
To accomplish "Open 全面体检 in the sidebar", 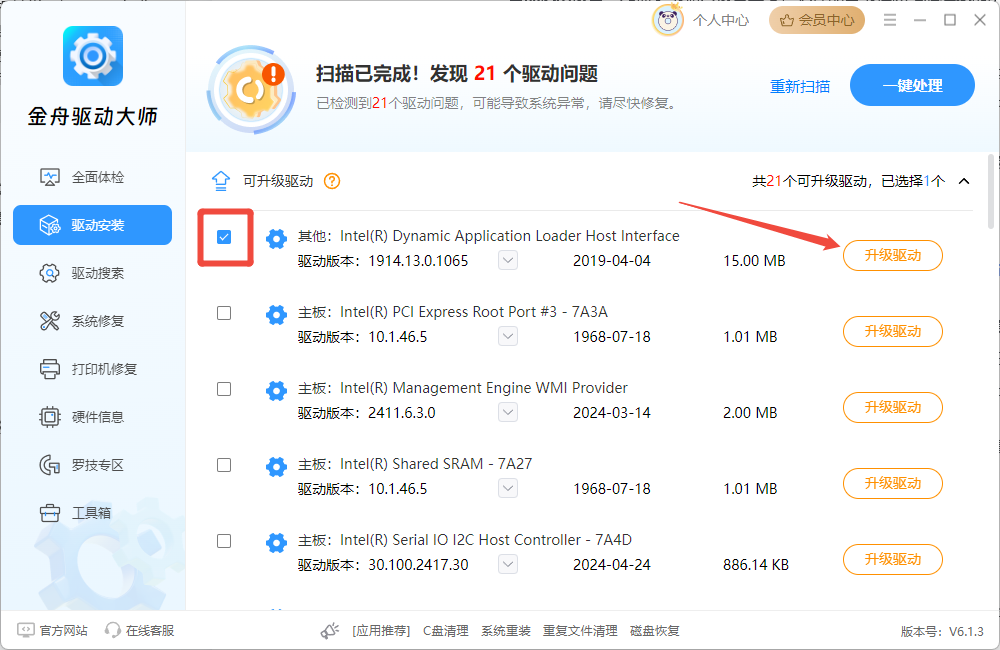I will click(92, 177).
